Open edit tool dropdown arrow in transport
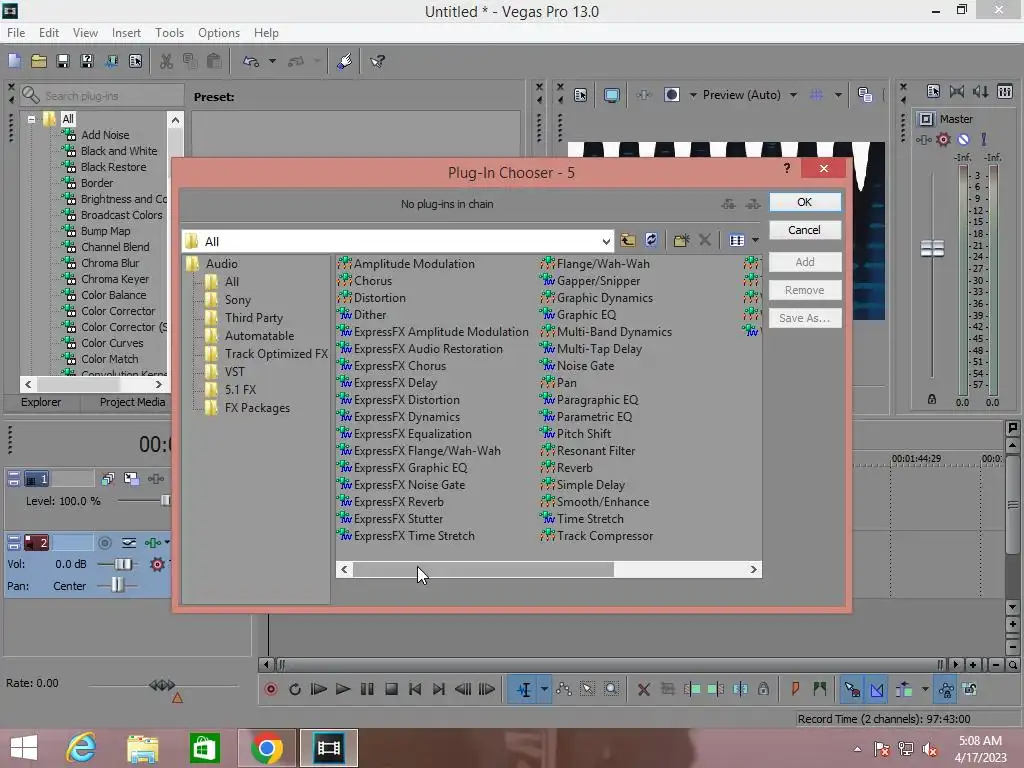The image size is (1024, 768). (543, 689)
